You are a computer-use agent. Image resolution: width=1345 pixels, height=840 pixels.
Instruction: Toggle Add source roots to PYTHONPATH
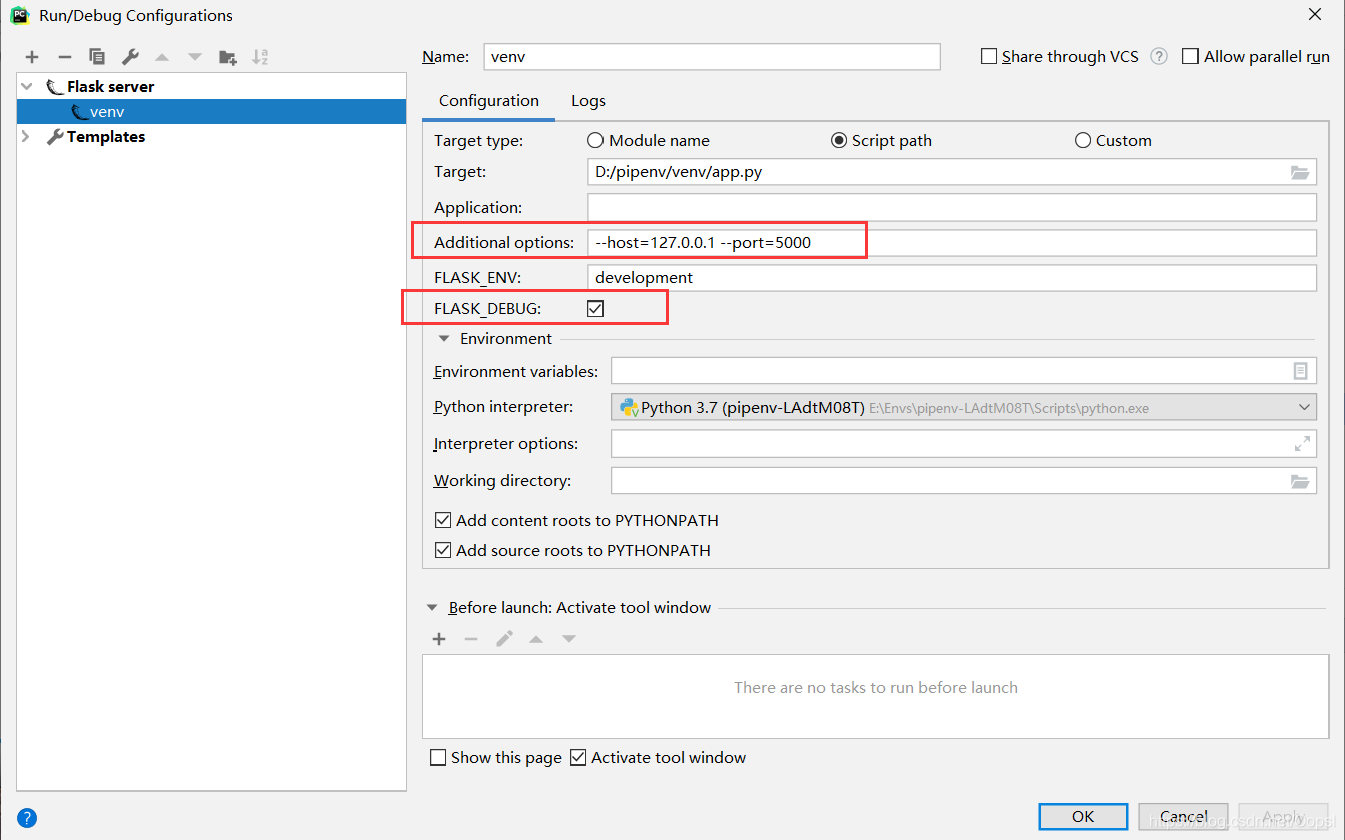coord(443,550)
